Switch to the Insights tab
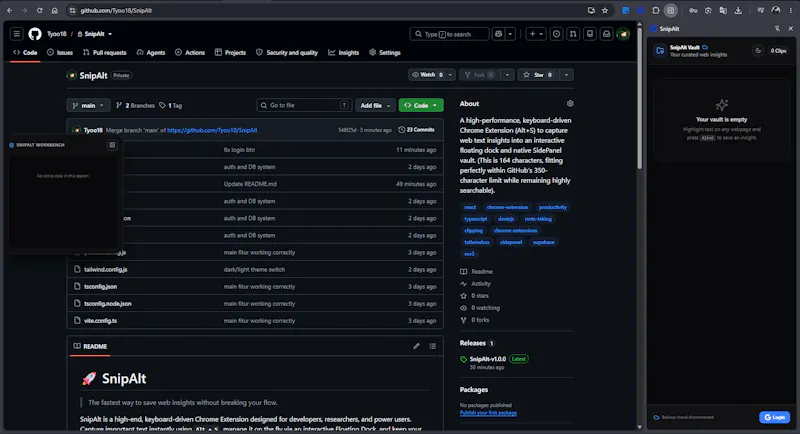Screen dimensions: 800x434 pyautogui.click(x=343, y=53)
